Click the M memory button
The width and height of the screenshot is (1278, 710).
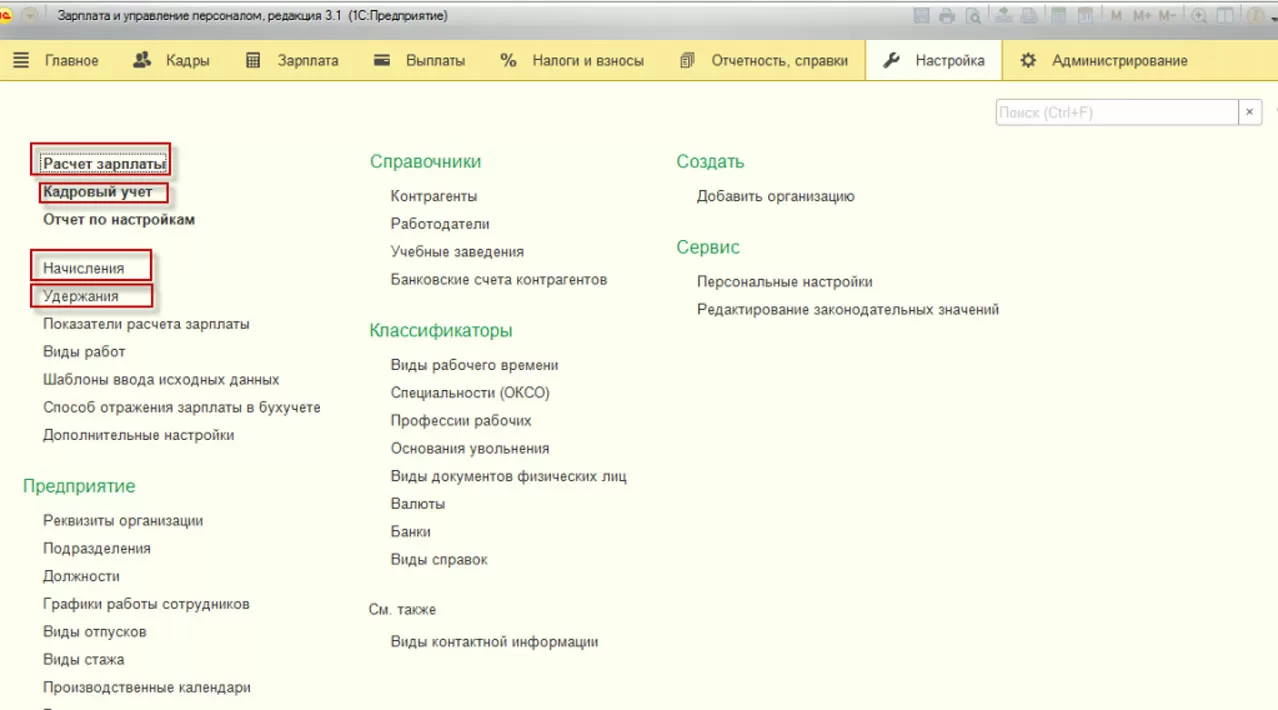[1117, 16]
